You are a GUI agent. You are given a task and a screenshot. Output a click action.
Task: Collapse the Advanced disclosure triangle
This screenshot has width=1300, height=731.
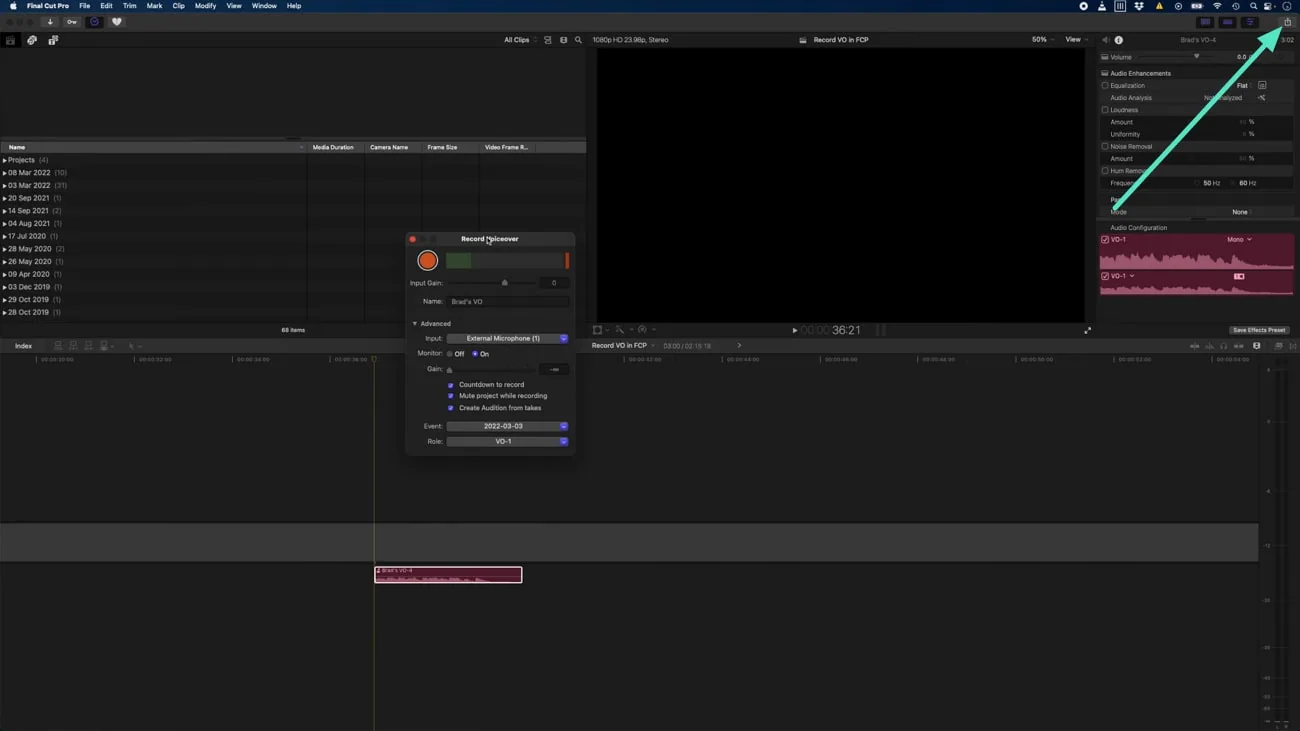[415, 324]
